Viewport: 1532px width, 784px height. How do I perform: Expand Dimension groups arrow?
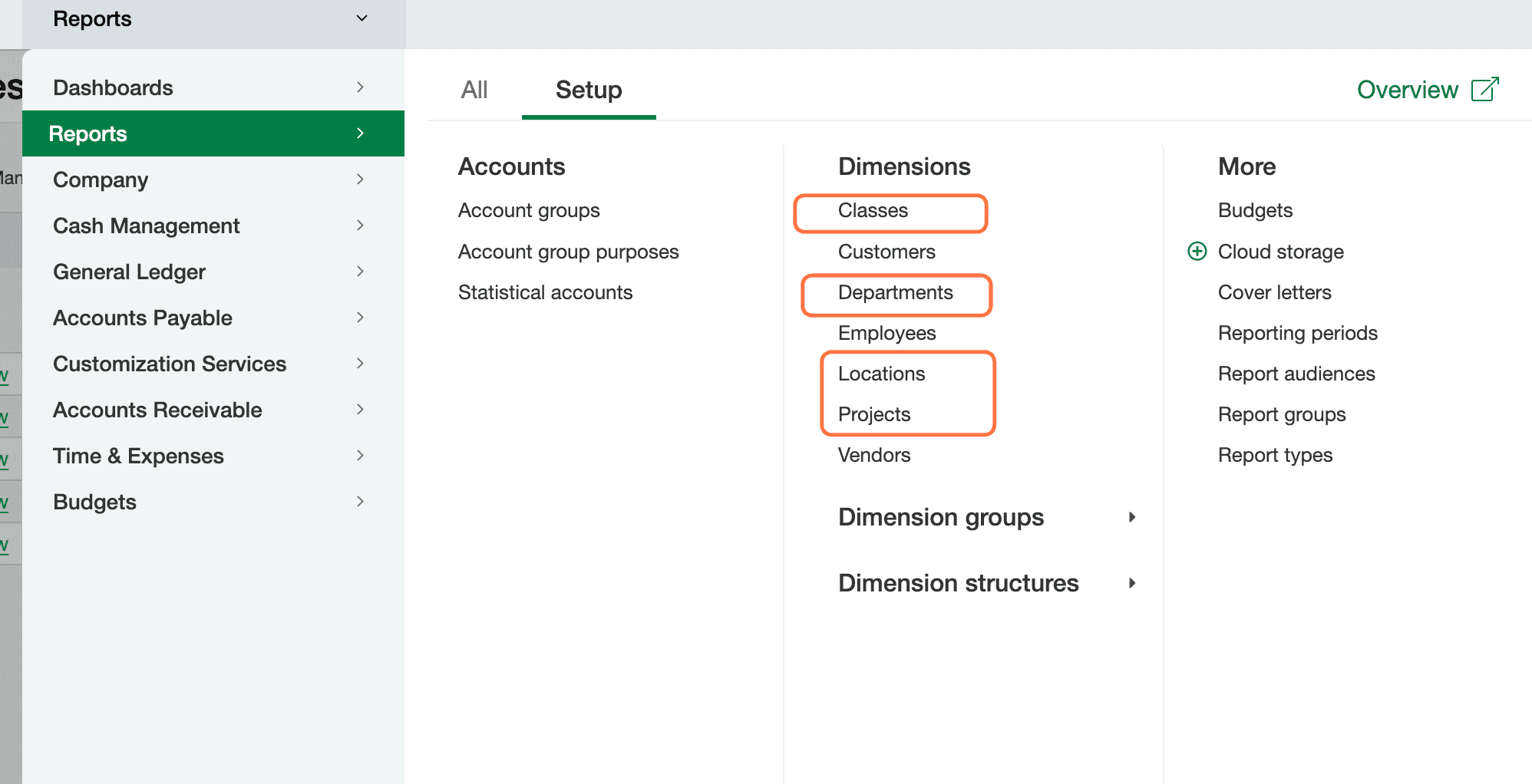1132,517
